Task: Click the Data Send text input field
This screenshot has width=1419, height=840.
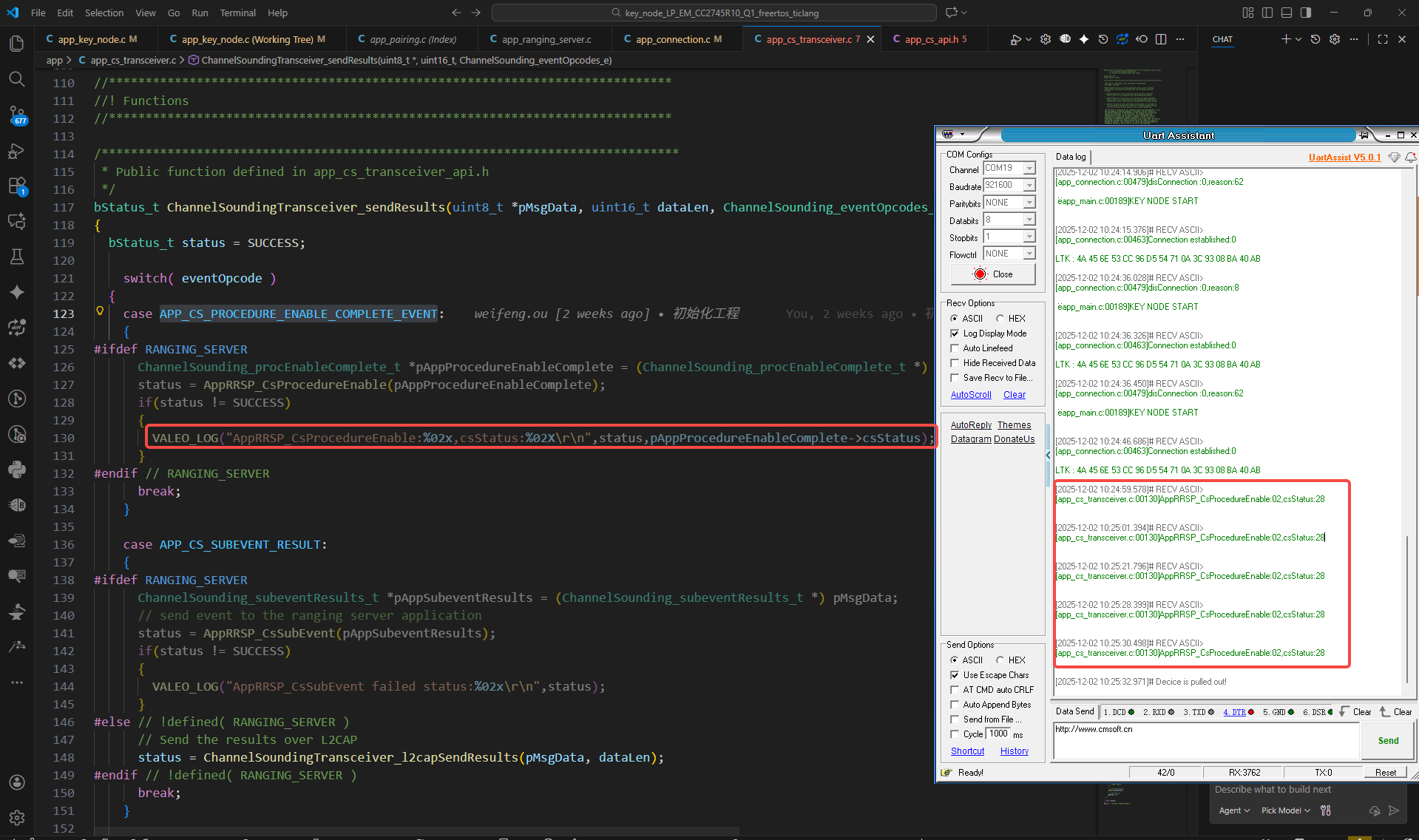Action: click(1205, 741)
